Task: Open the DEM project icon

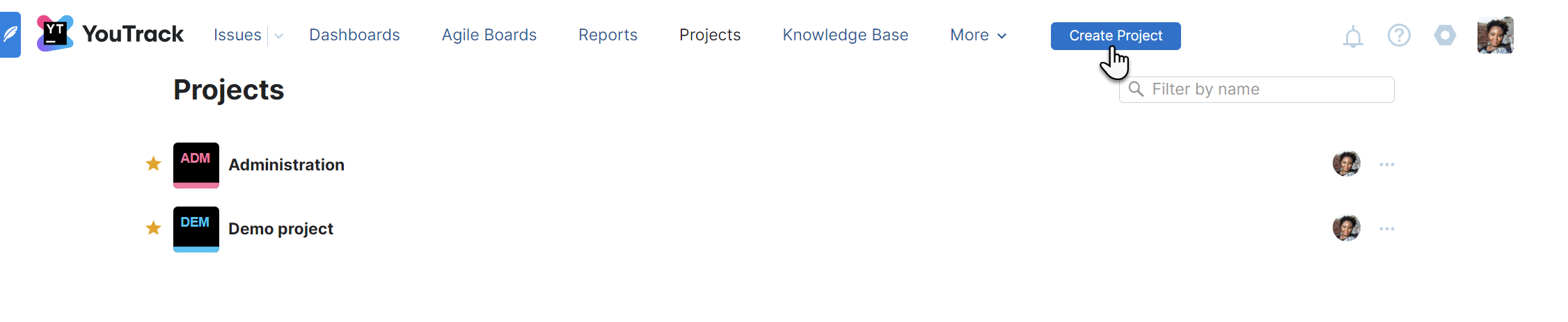Action: point(196,229)
